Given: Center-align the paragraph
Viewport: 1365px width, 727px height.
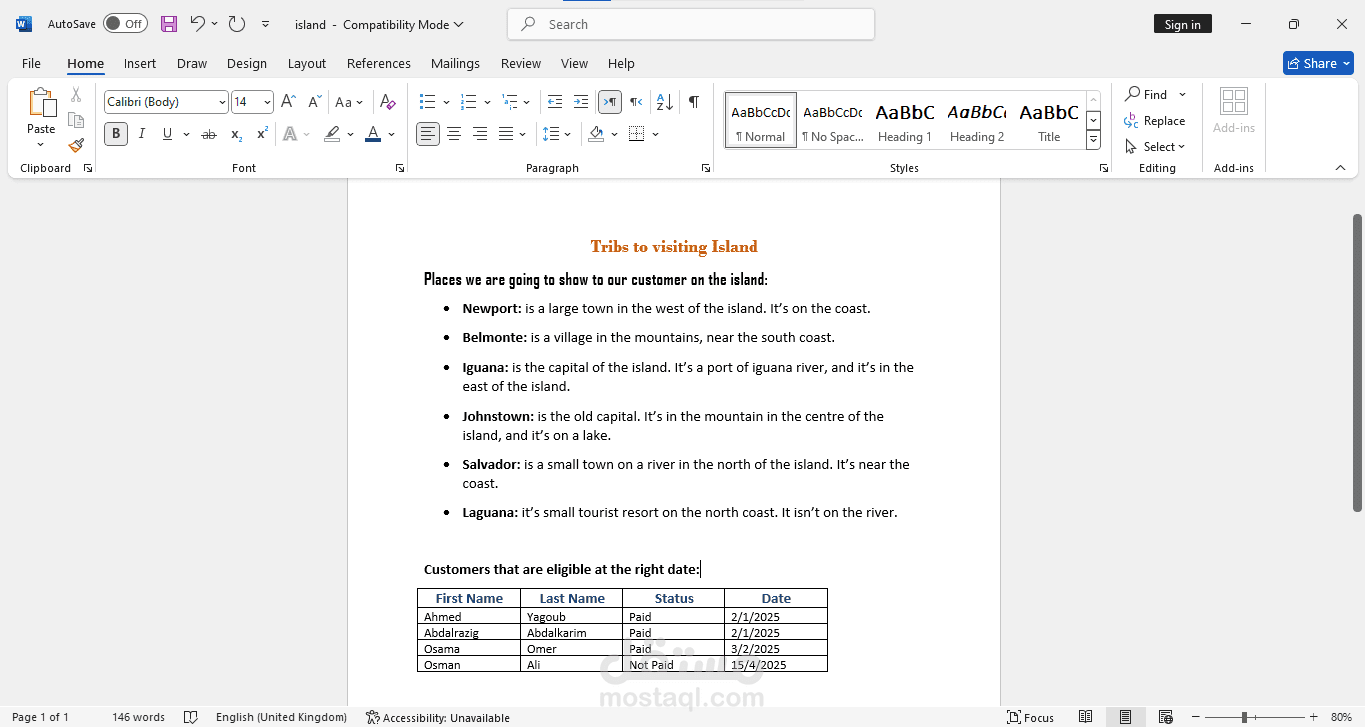Looking at the screenshot, I should tap(454, 134).
